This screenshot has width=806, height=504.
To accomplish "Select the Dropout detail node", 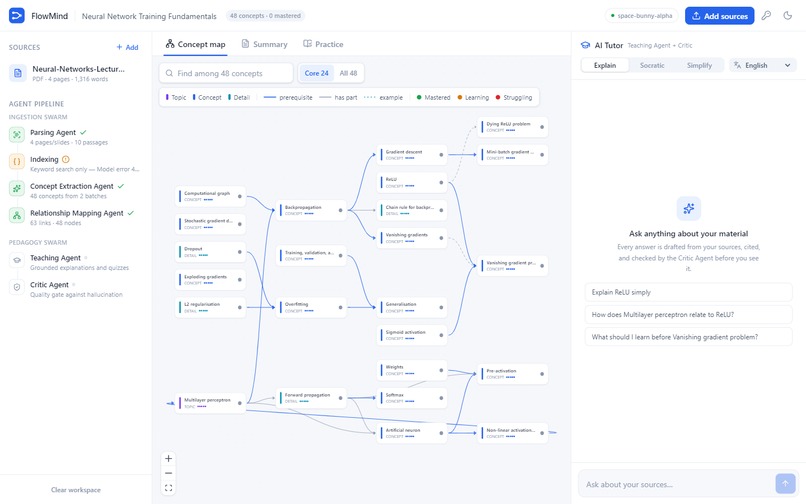I will click(x=210, y=251).
